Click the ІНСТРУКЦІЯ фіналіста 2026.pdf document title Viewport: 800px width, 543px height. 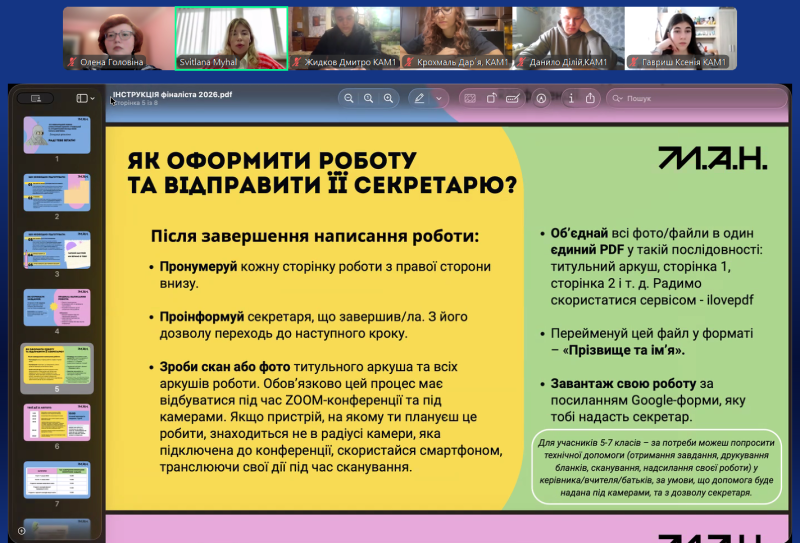pyautogui.click(x=172, y=94)
